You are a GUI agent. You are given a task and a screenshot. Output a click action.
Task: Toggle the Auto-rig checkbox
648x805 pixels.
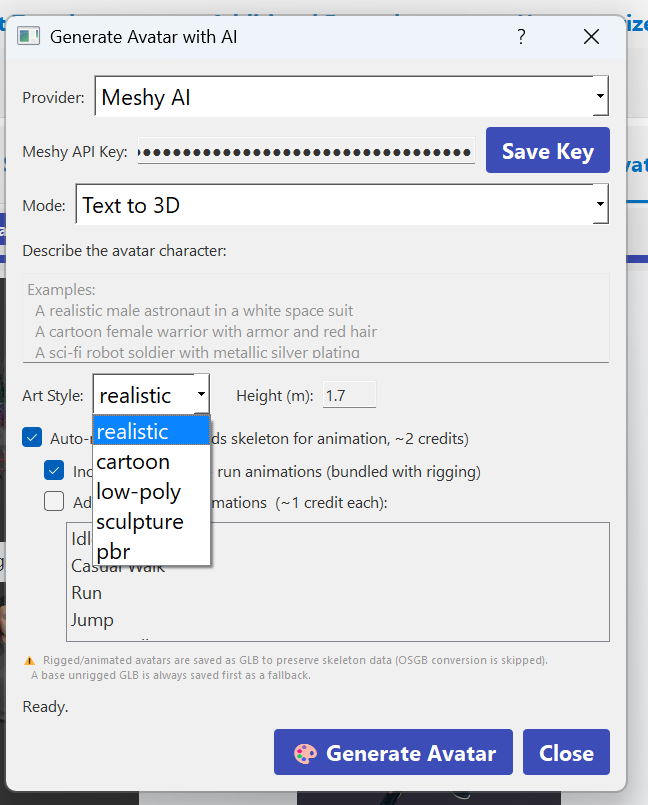32,438
